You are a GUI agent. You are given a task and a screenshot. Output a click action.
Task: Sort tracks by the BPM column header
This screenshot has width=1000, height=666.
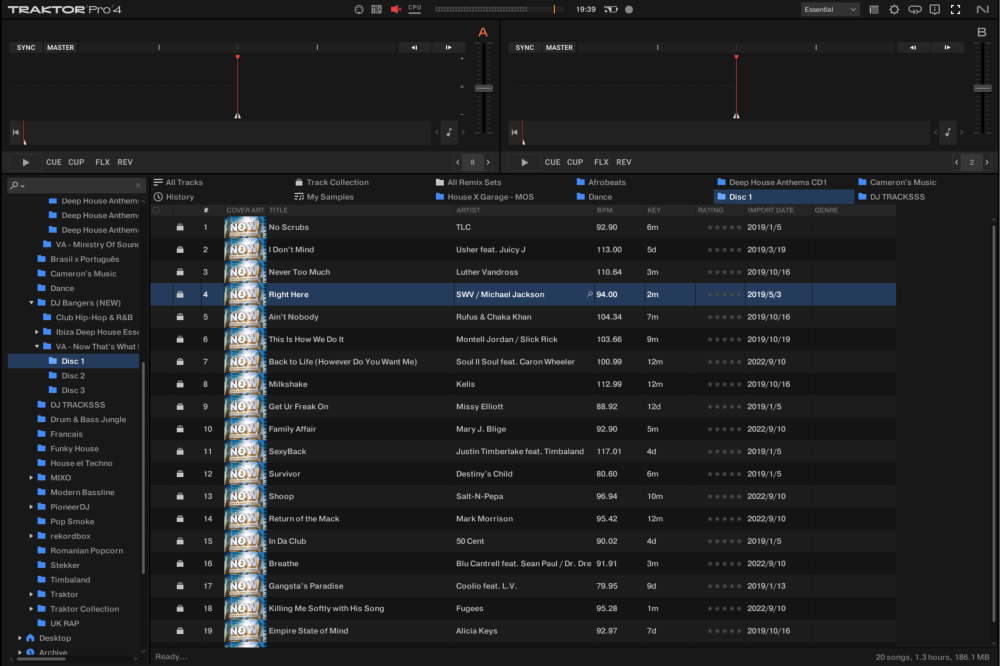(605, 211)
